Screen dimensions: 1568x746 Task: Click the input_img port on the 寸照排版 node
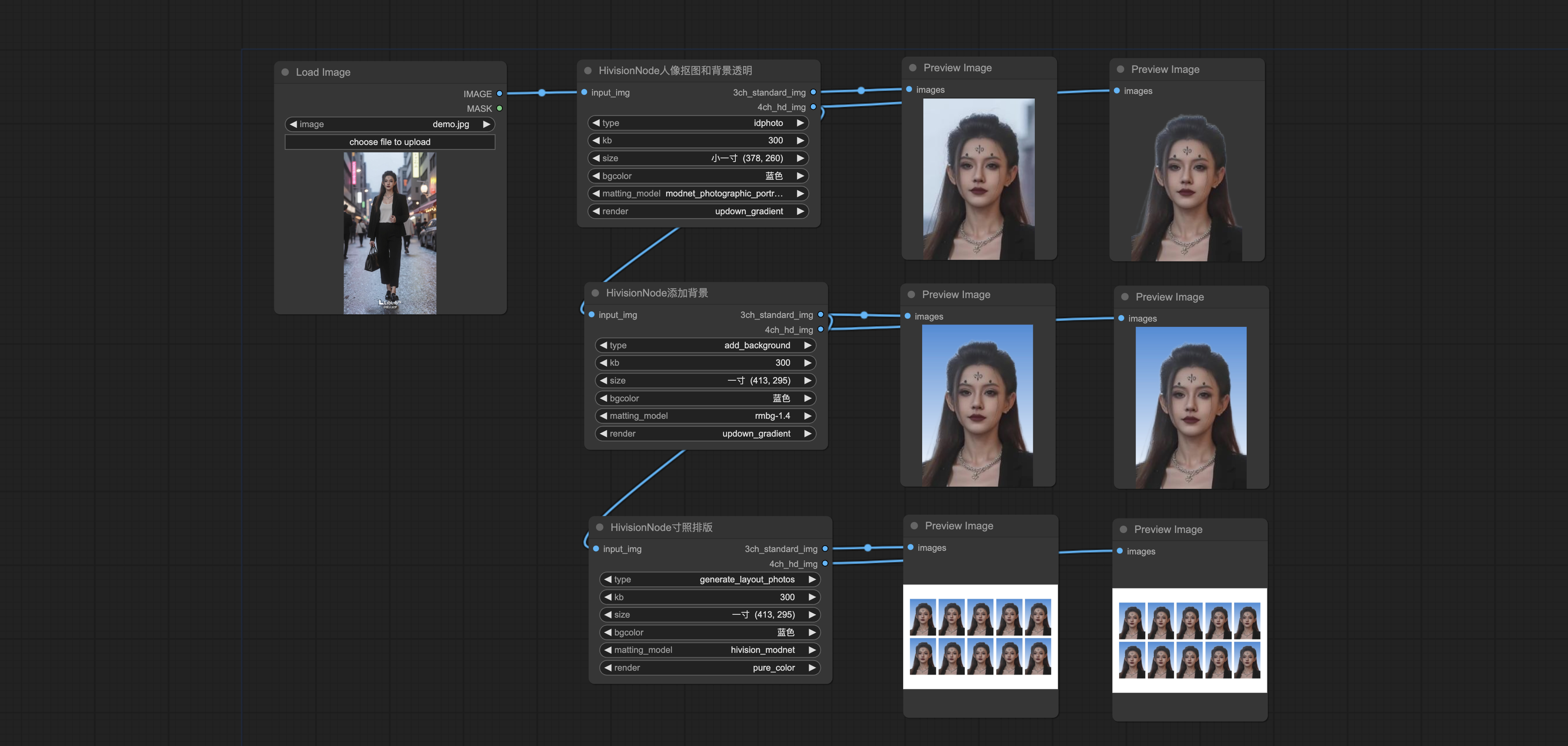596,549
